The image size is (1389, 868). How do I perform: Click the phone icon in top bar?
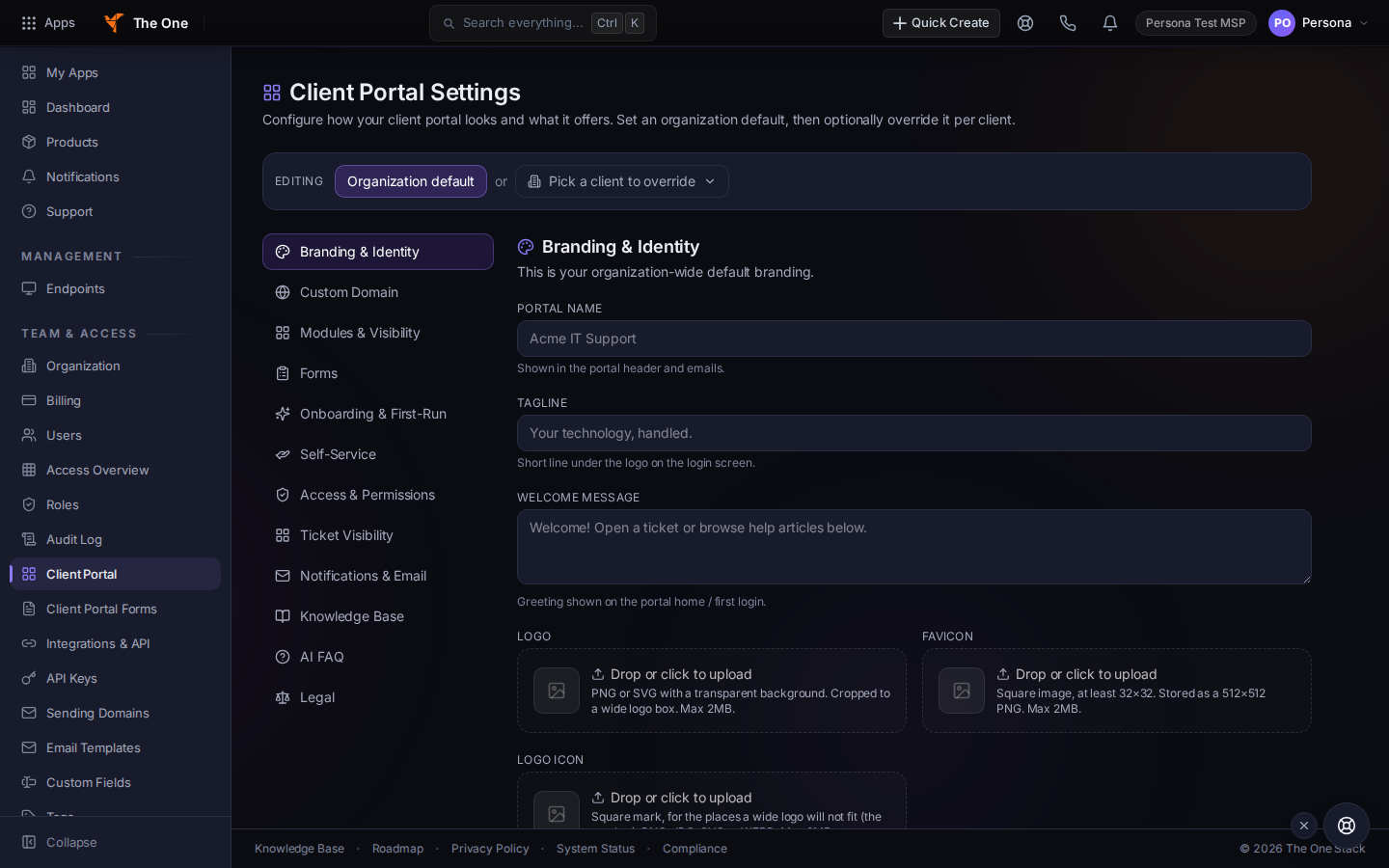(1068, 23)
